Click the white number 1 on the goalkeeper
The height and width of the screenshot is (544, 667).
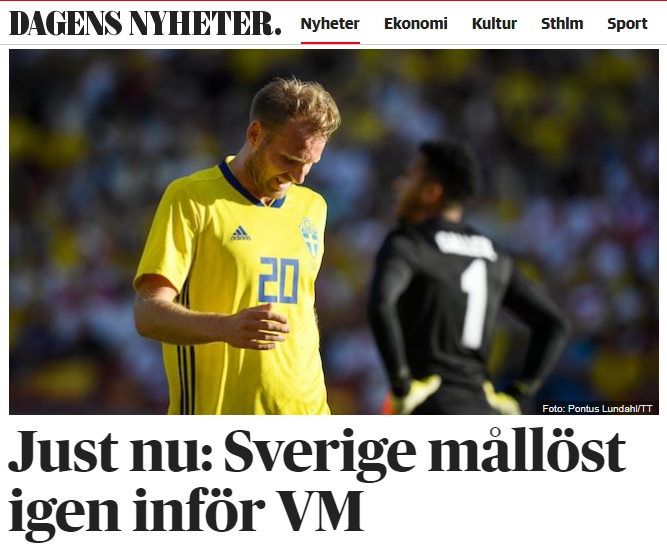point(475,304)
